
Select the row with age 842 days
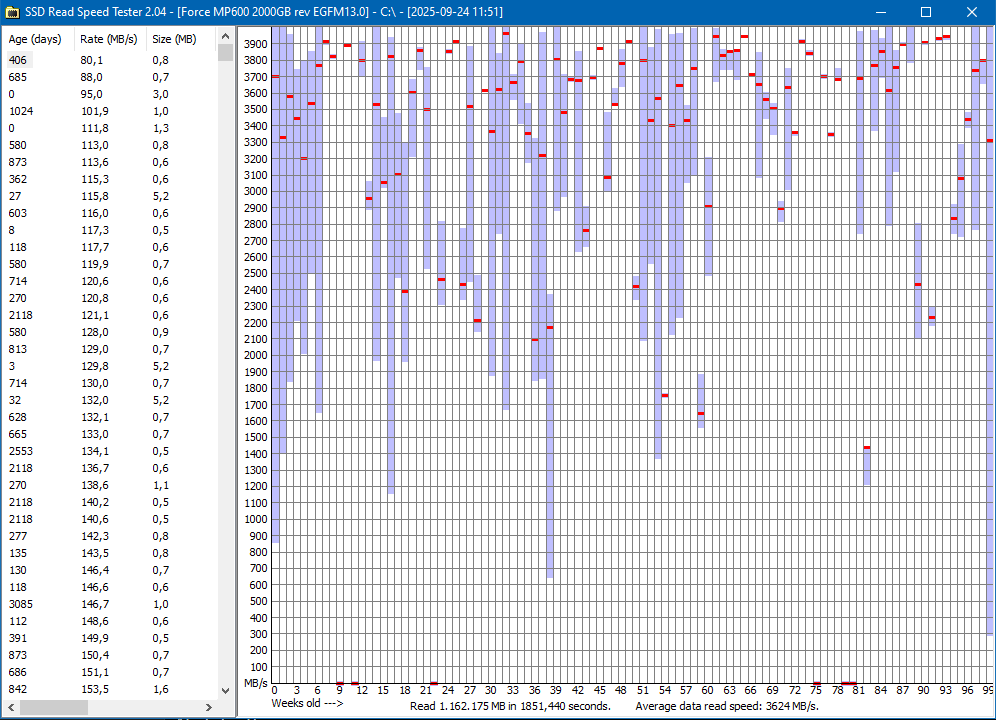click(109, 689)
